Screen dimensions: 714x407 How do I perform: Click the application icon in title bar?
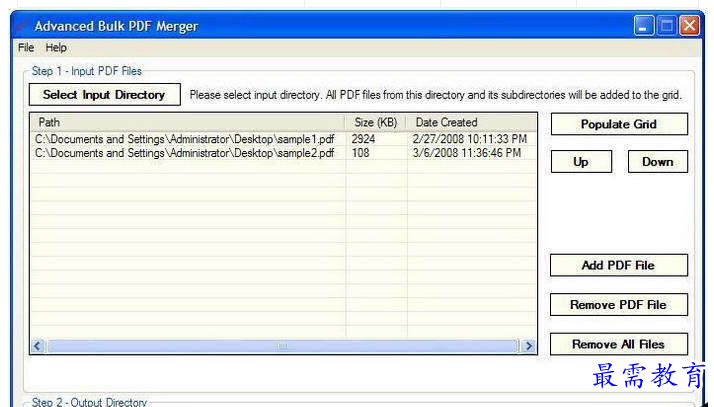click(21, 26)
